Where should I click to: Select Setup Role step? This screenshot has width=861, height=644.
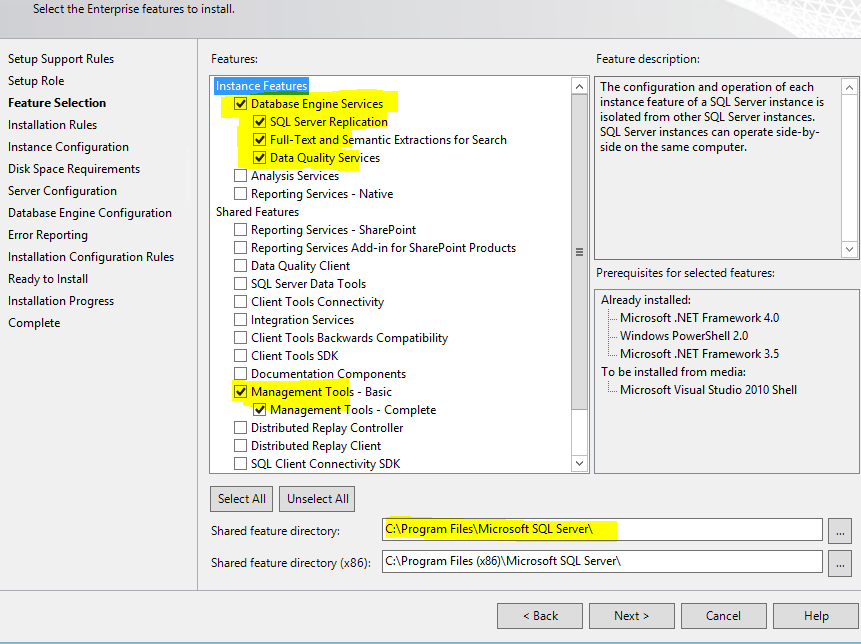pyautogui.click(x=36, y=81)
